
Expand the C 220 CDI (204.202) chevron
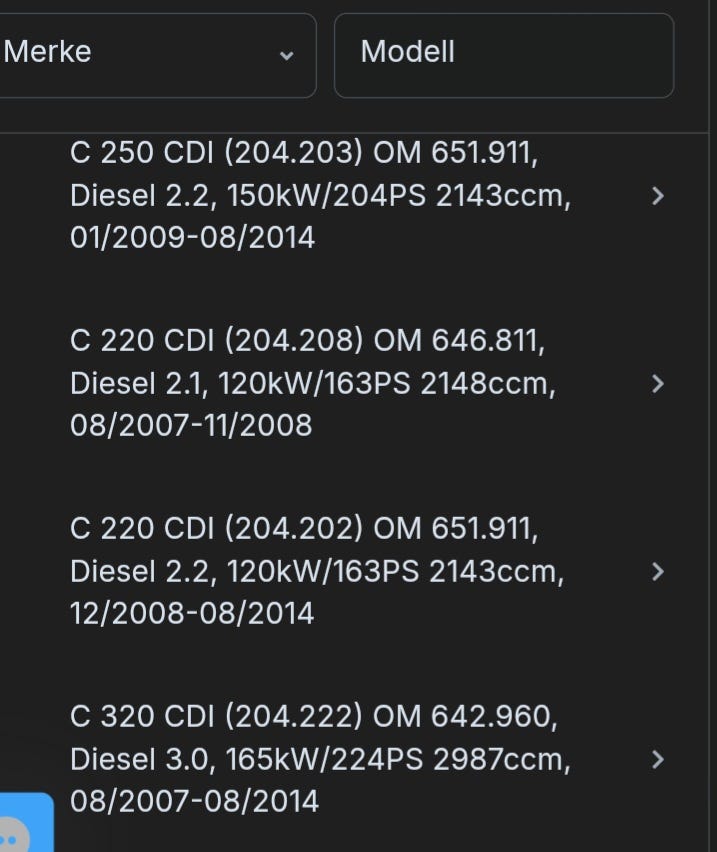[x=657, y=571]
